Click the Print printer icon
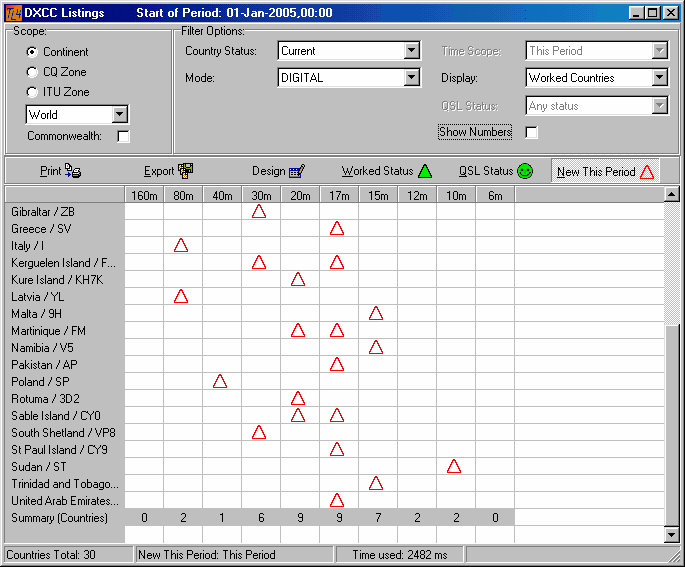This screenshot has width=685, height=567. pyautogui.click(x=73, y=171)
